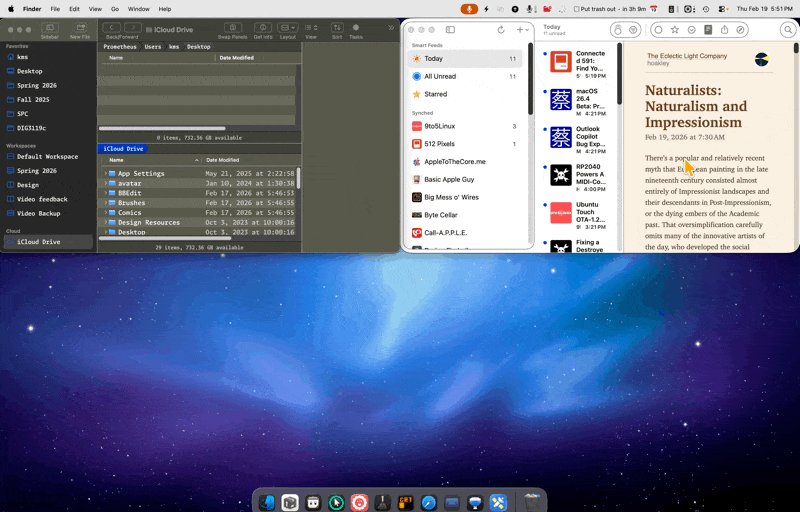Open article in browser via compass icon
Viewport: 800px width, 512px height.
(x=741, y=30)
